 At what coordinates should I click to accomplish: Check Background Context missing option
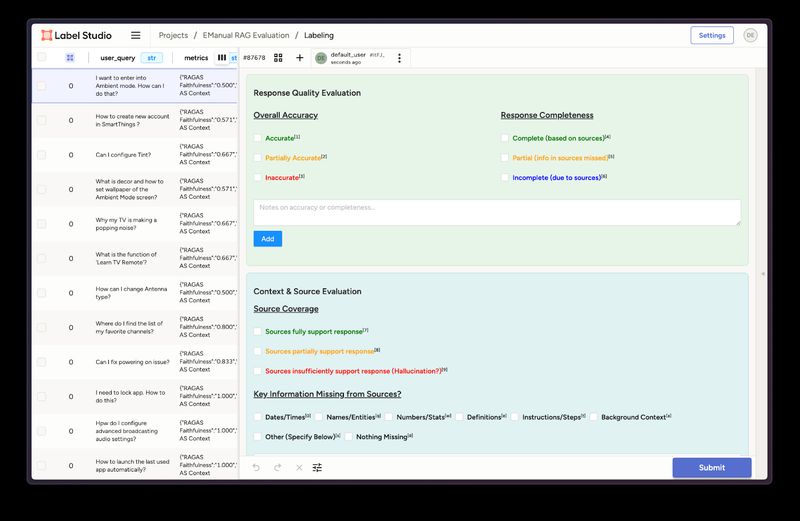[593, 417]
